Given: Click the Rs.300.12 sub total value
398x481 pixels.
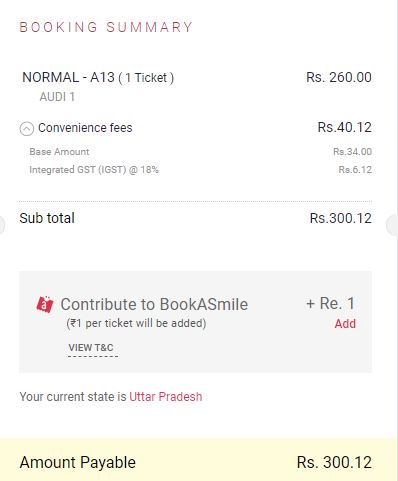Looking at the screenshot, I should [x=341, y=218].
